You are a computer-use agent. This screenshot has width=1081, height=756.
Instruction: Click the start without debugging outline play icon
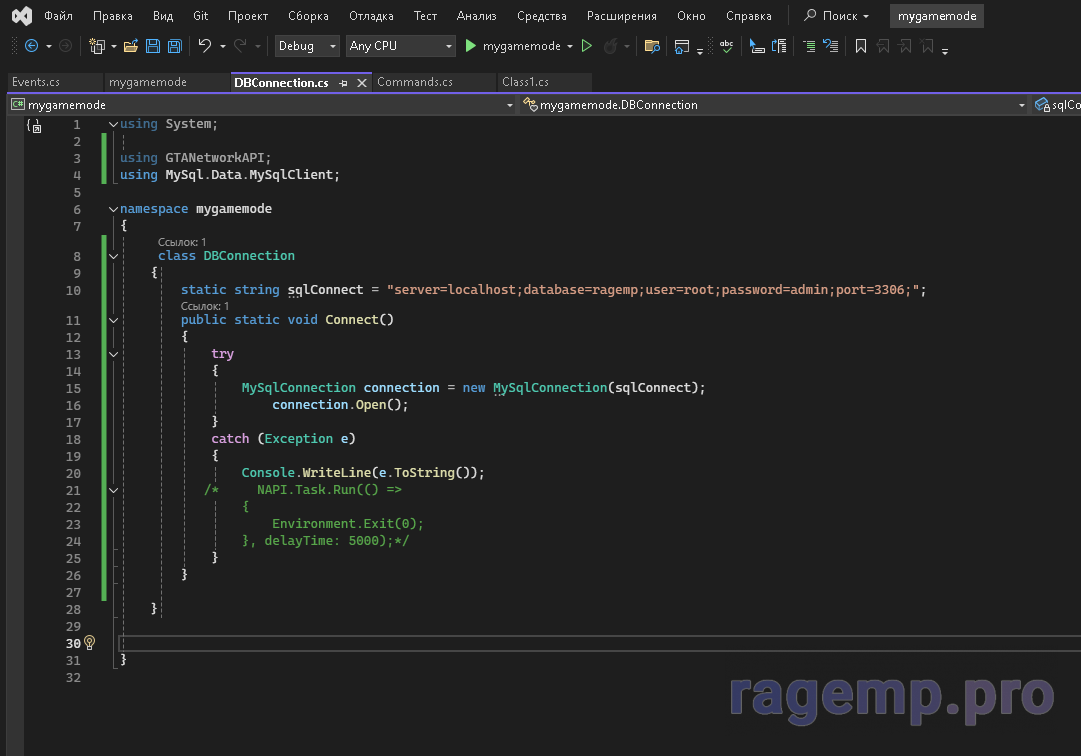click(x=587, y=46)
